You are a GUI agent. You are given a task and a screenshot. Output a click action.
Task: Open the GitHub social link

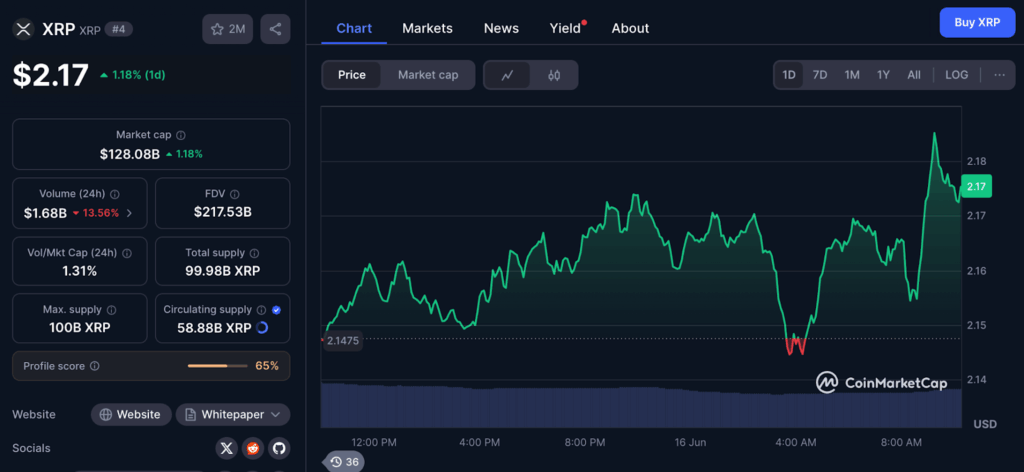coord(278,448)
